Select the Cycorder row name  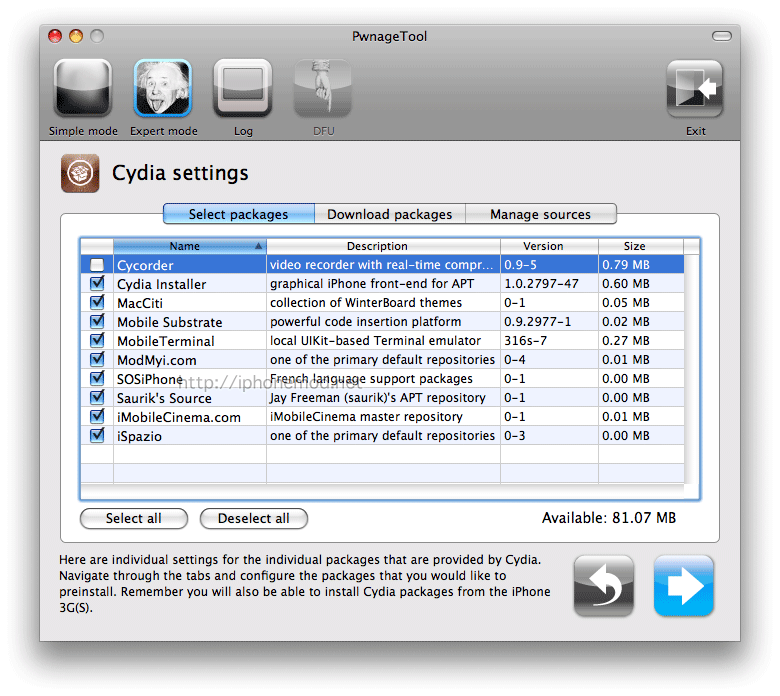point(145,265)
